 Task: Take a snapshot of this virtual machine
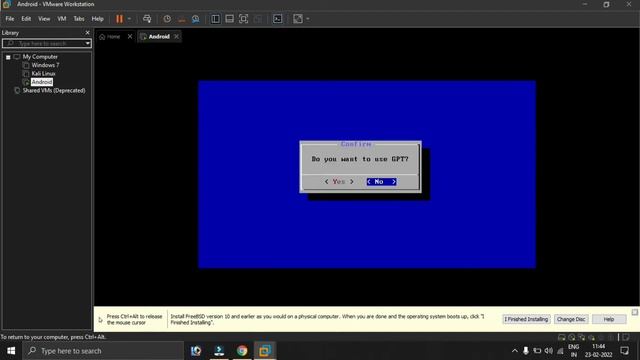tap(167, 19)
